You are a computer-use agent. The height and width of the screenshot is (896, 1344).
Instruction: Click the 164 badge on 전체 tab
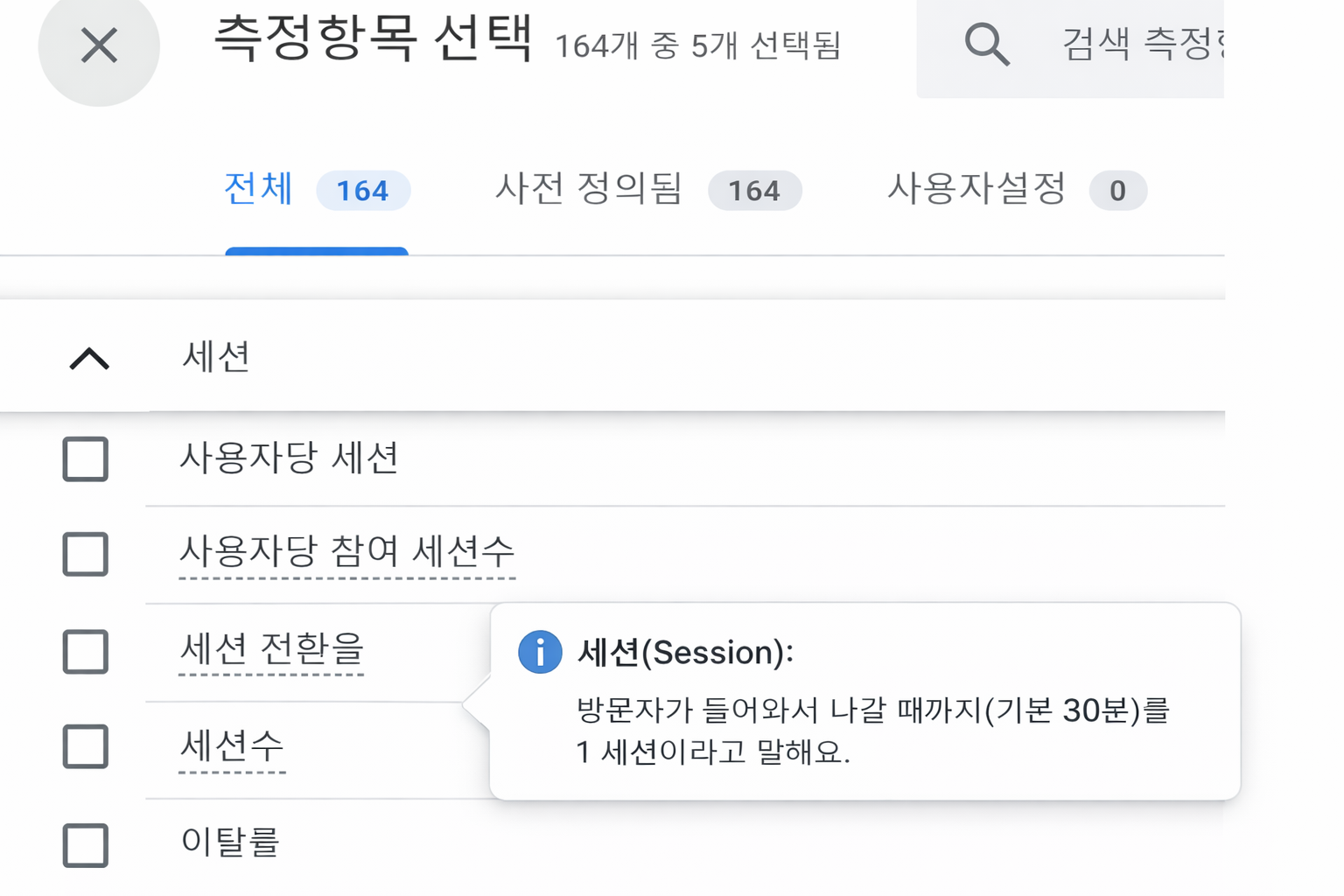362,191
